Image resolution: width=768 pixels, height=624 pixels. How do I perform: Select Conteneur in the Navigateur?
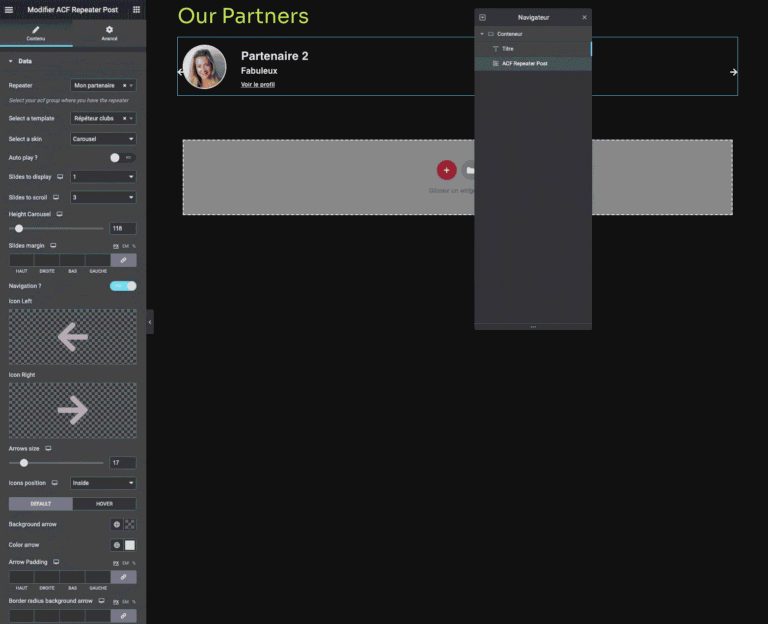533,34
